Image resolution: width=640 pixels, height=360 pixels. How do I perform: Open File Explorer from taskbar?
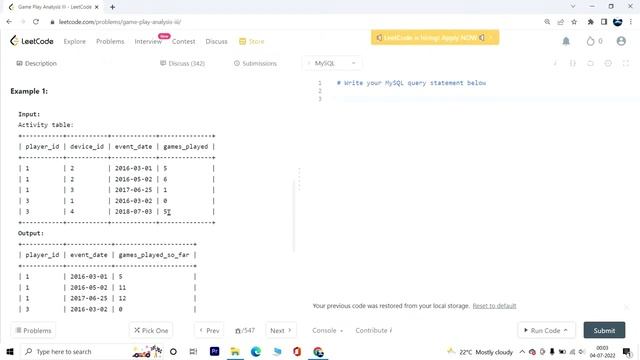(x=235, y=351)
